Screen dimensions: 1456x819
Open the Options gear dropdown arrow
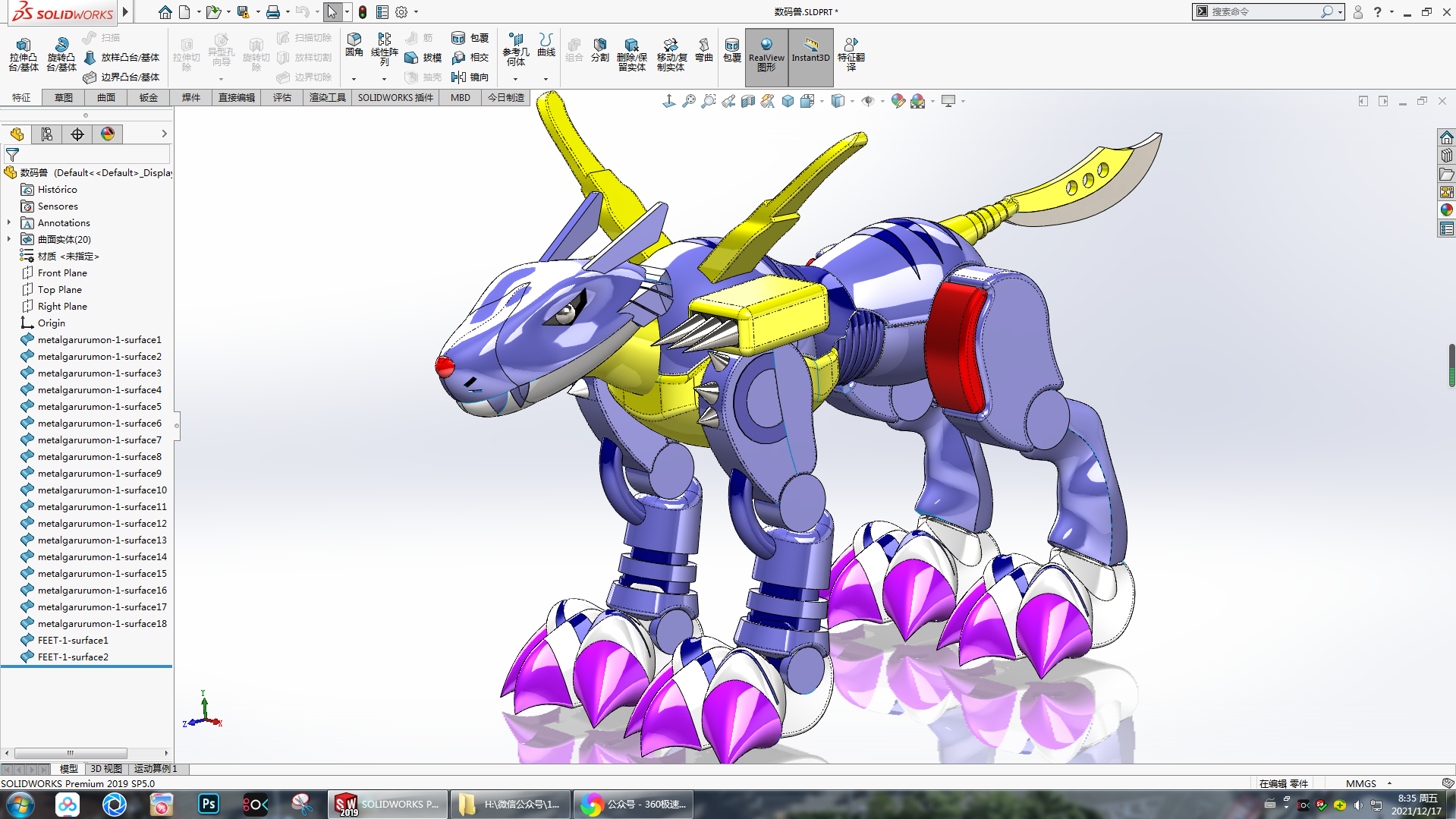tap(416, 12)
